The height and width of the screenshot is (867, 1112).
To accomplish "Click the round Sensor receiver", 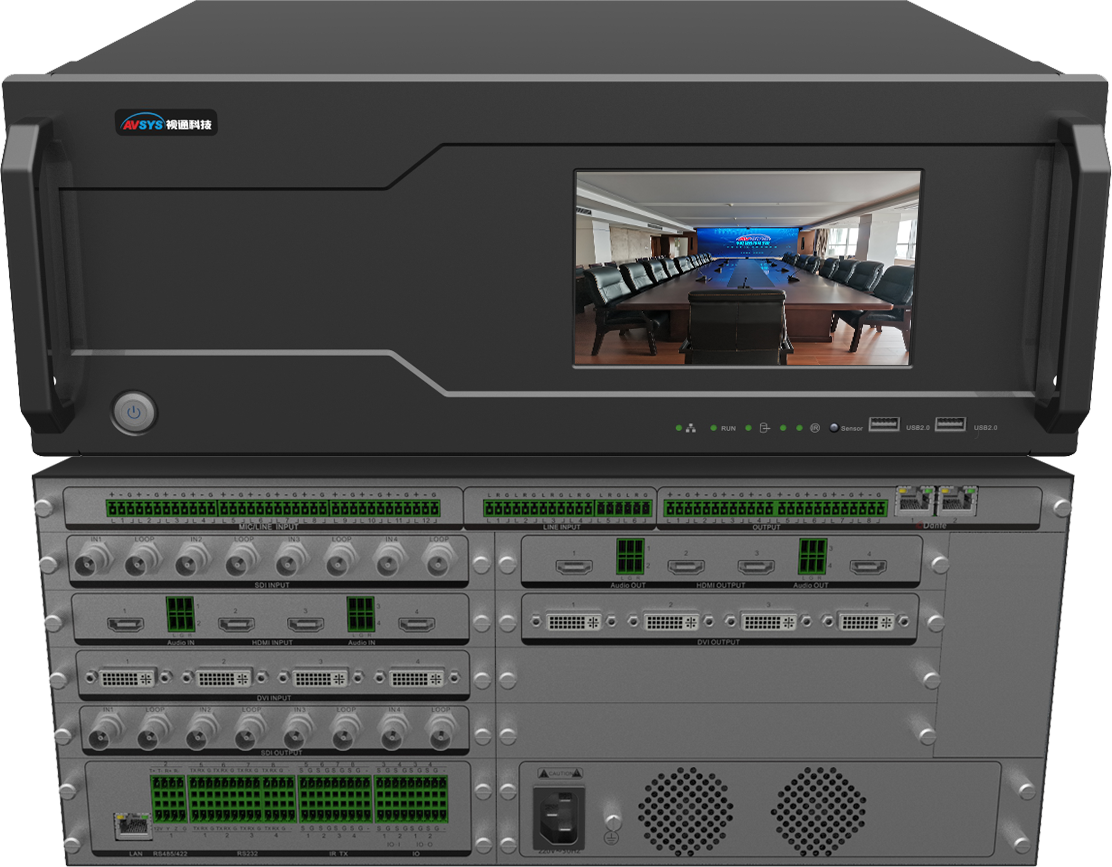I will pyautogui.click(x=834, y=428).
